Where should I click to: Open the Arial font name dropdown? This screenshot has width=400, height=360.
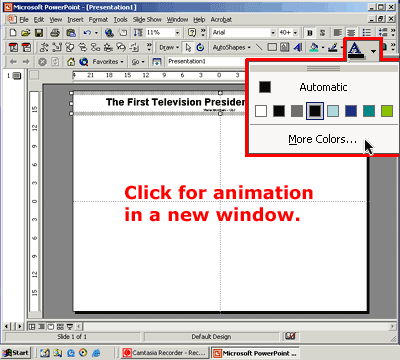(x=273, y=33)
